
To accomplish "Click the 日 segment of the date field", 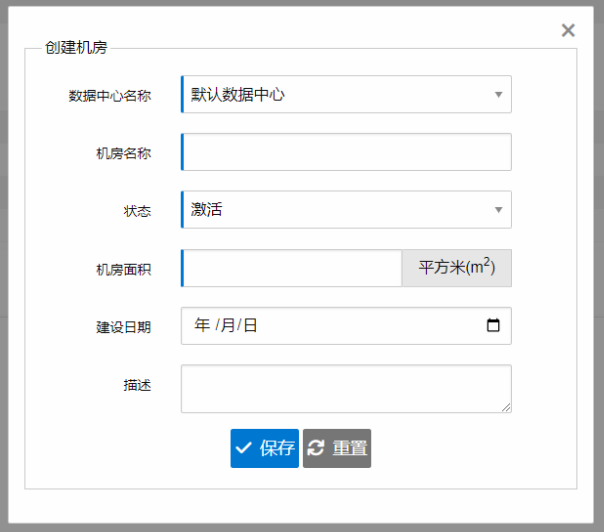I will [x=250, y=325].
